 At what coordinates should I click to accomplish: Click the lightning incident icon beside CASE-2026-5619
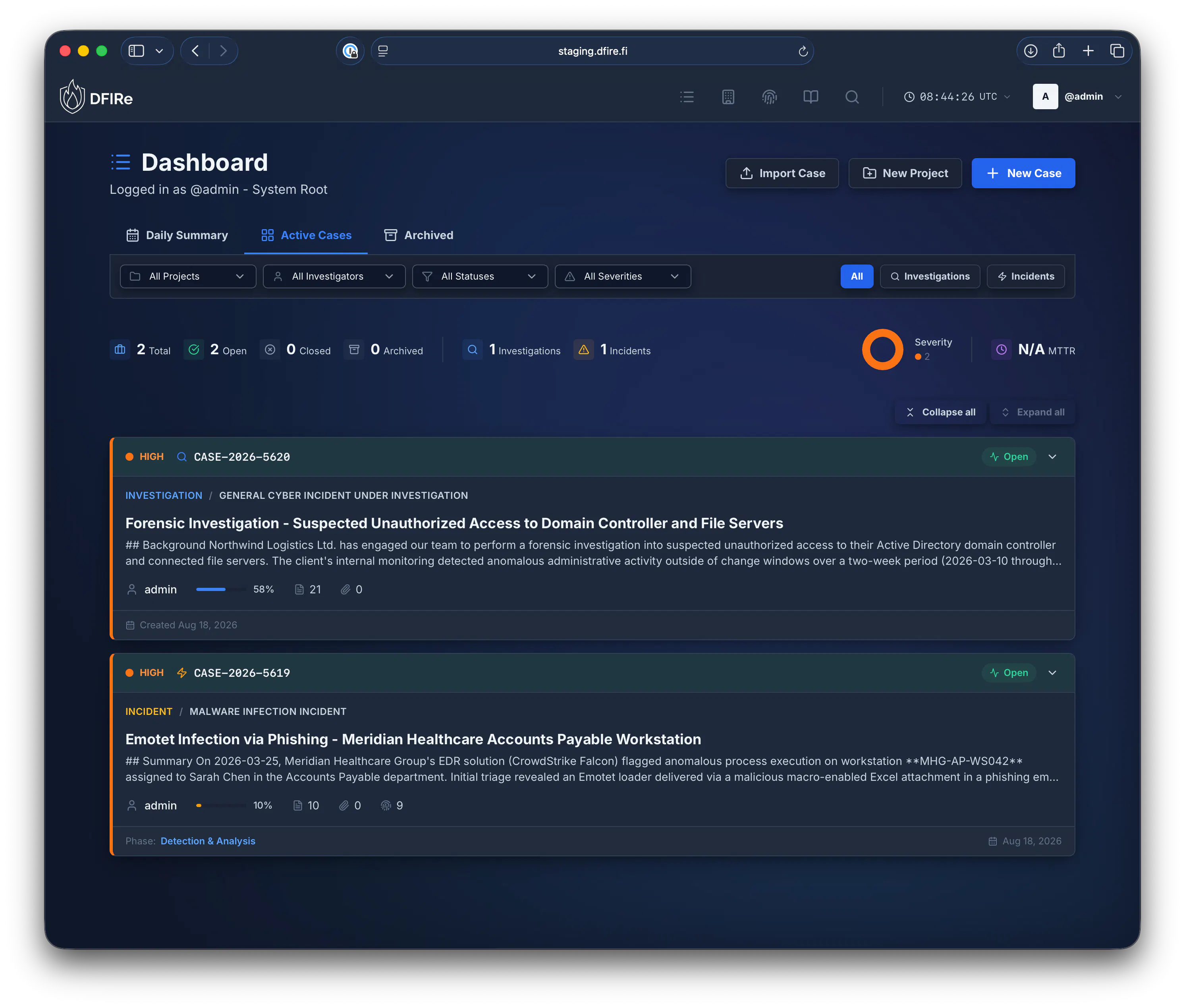[182, 672]
